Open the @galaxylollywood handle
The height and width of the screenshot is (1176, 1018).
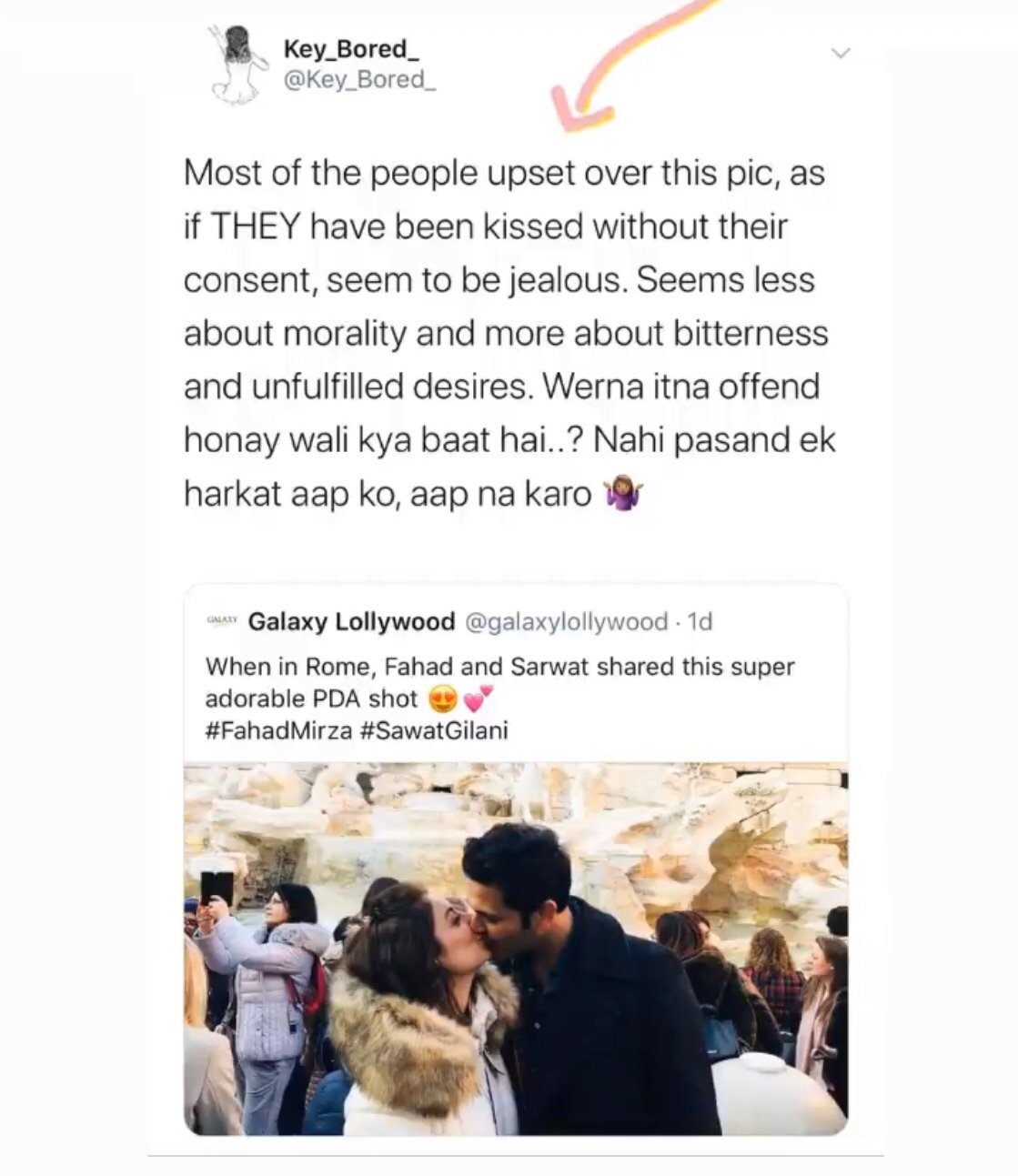pos(567,622)
